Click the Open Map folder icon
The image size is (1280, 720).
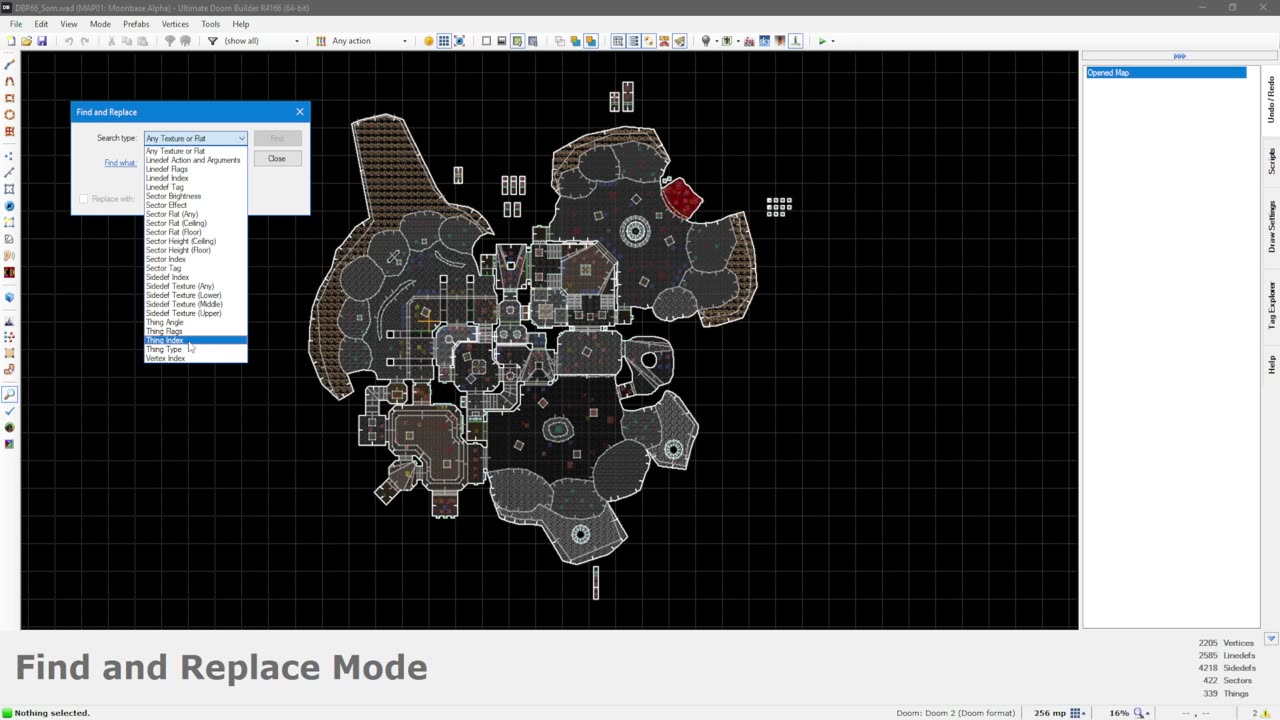click(x=26, y=41)
